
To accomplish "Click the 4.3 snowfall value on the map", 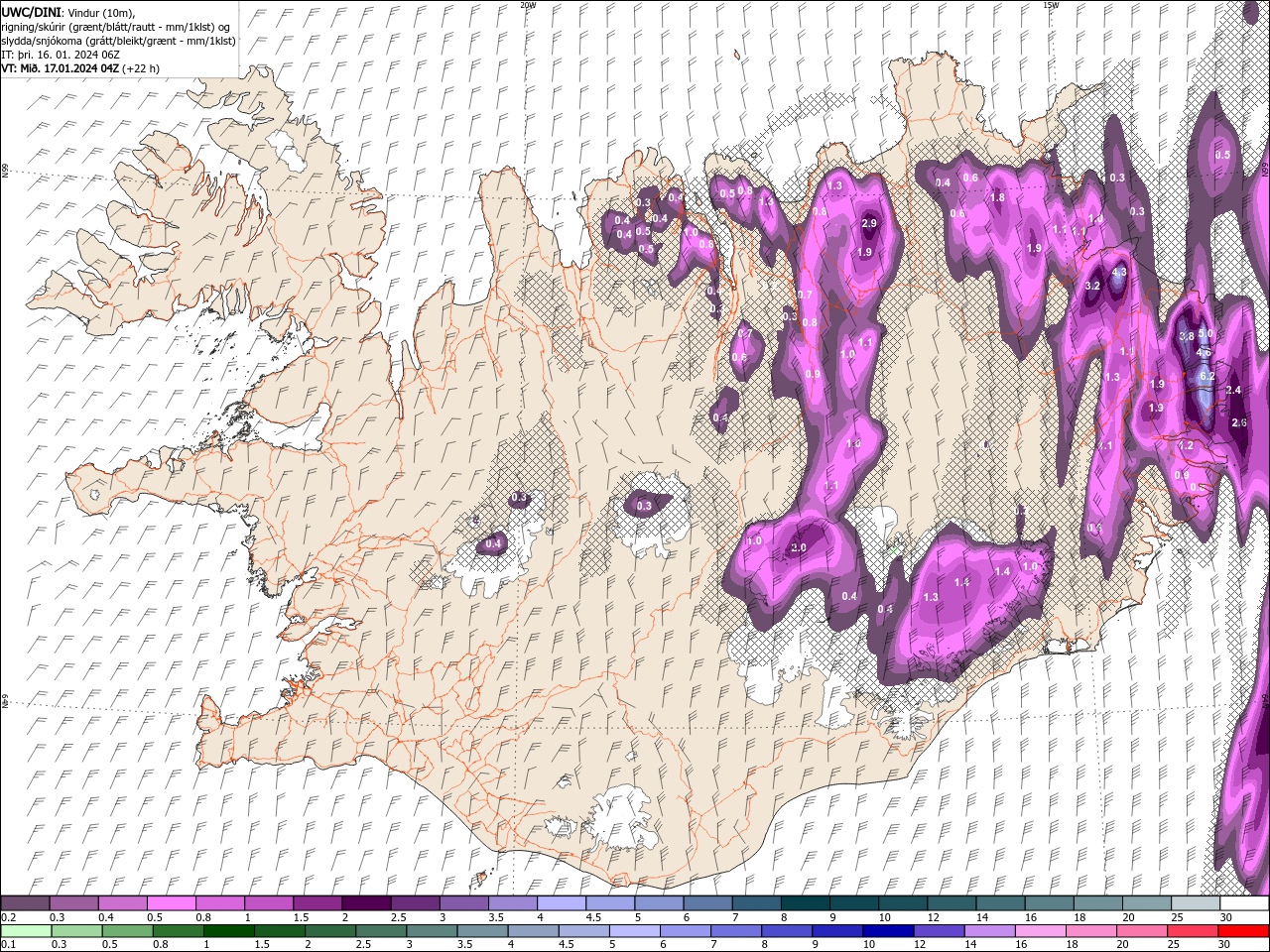I will click(1119, 272).
